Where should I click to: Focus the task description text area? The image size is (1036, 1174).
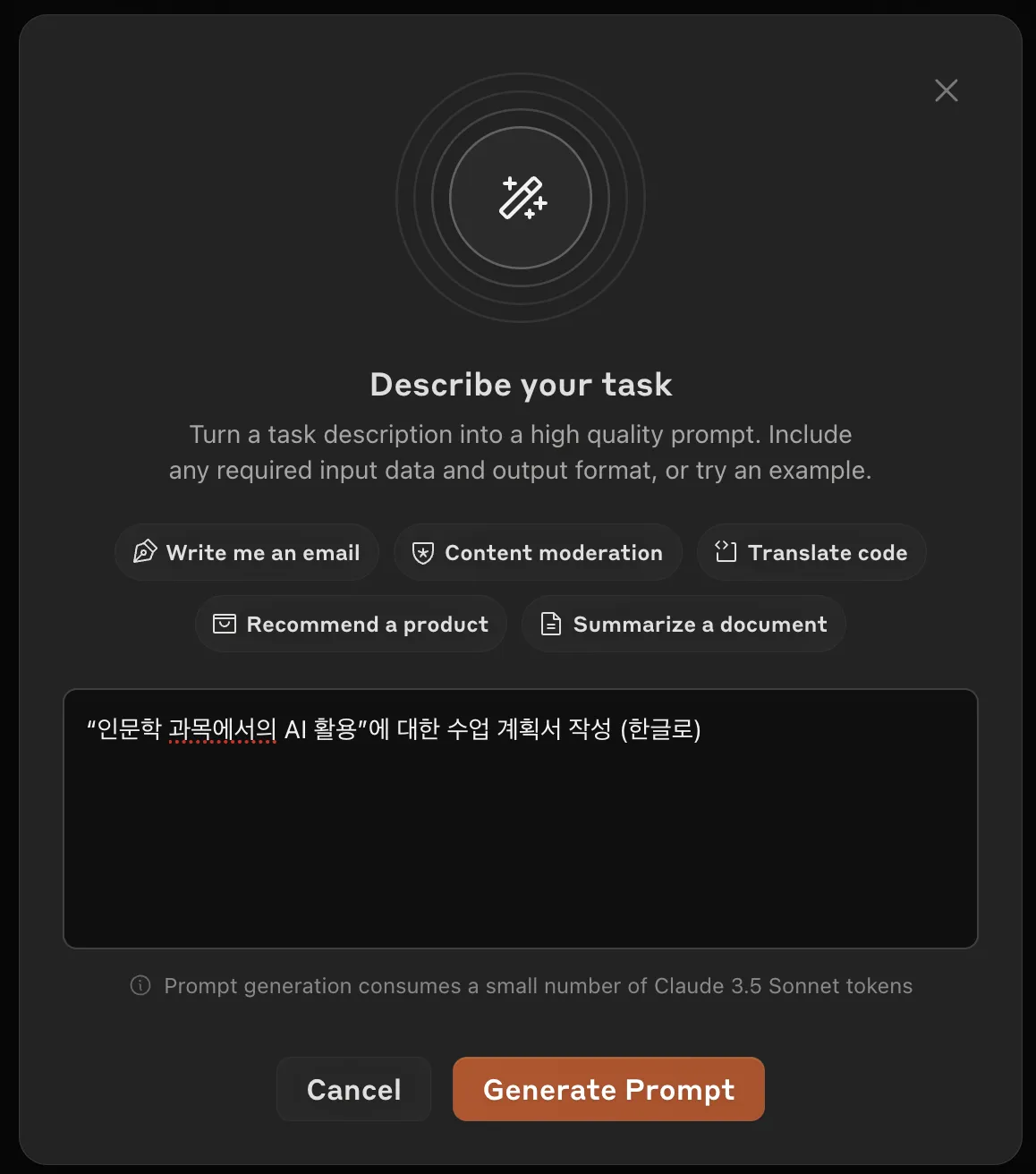[x=521, y=819]
